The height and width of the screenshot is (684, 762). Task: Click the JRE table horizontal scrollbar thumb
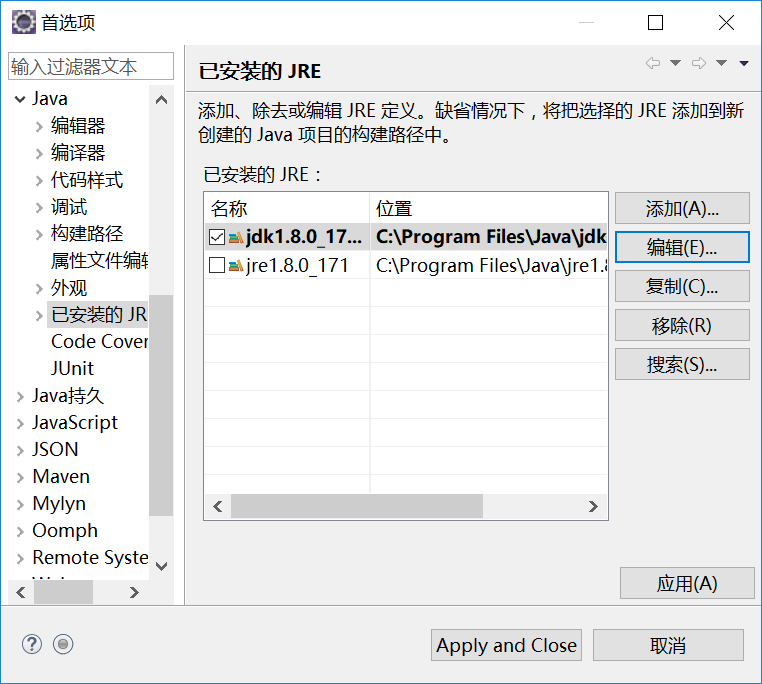[357, 507]
